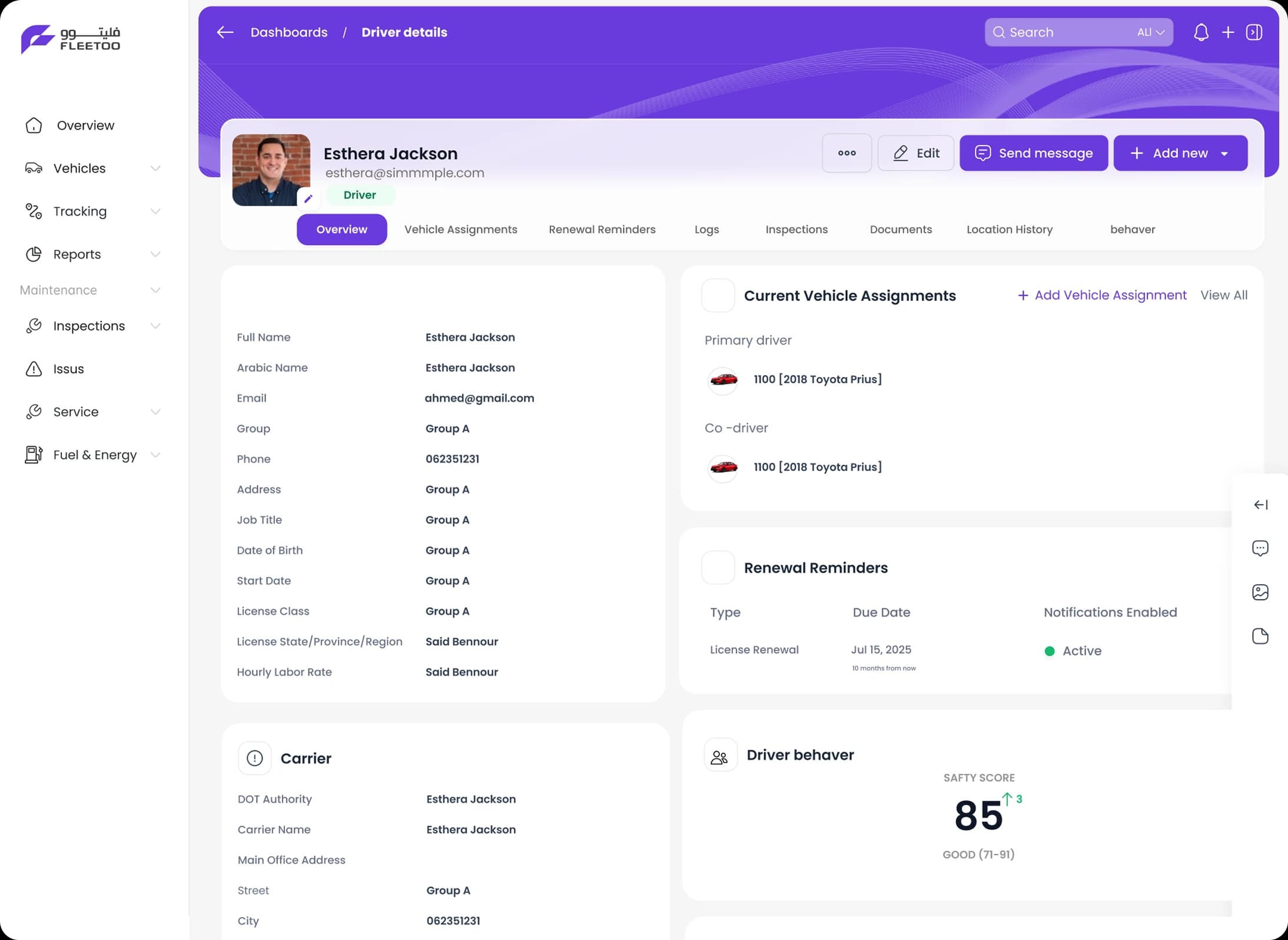Image resolution: width=1288 pixels, height=940 pixels.
Task: Expand the Vehicles section in the sidebar
Action: point(155,168)
